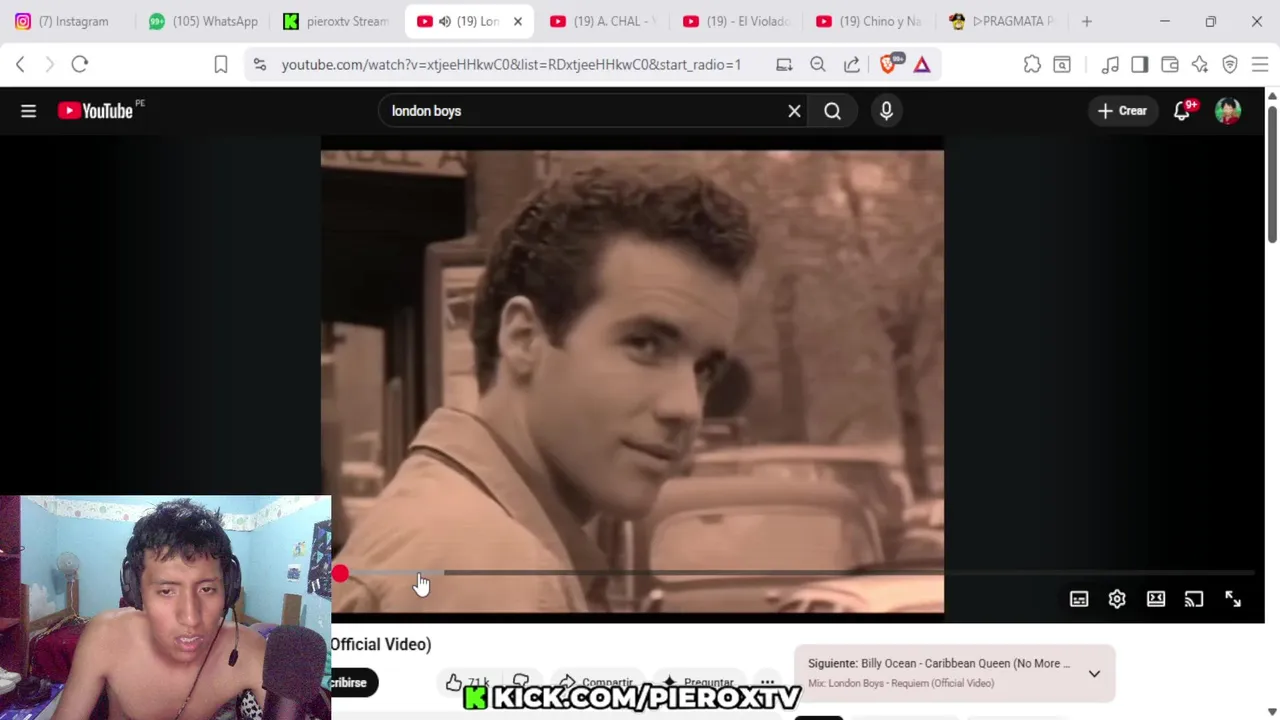Open video player settings gear
This screenshot has width=1280, height=720.
click(1117, 599)
